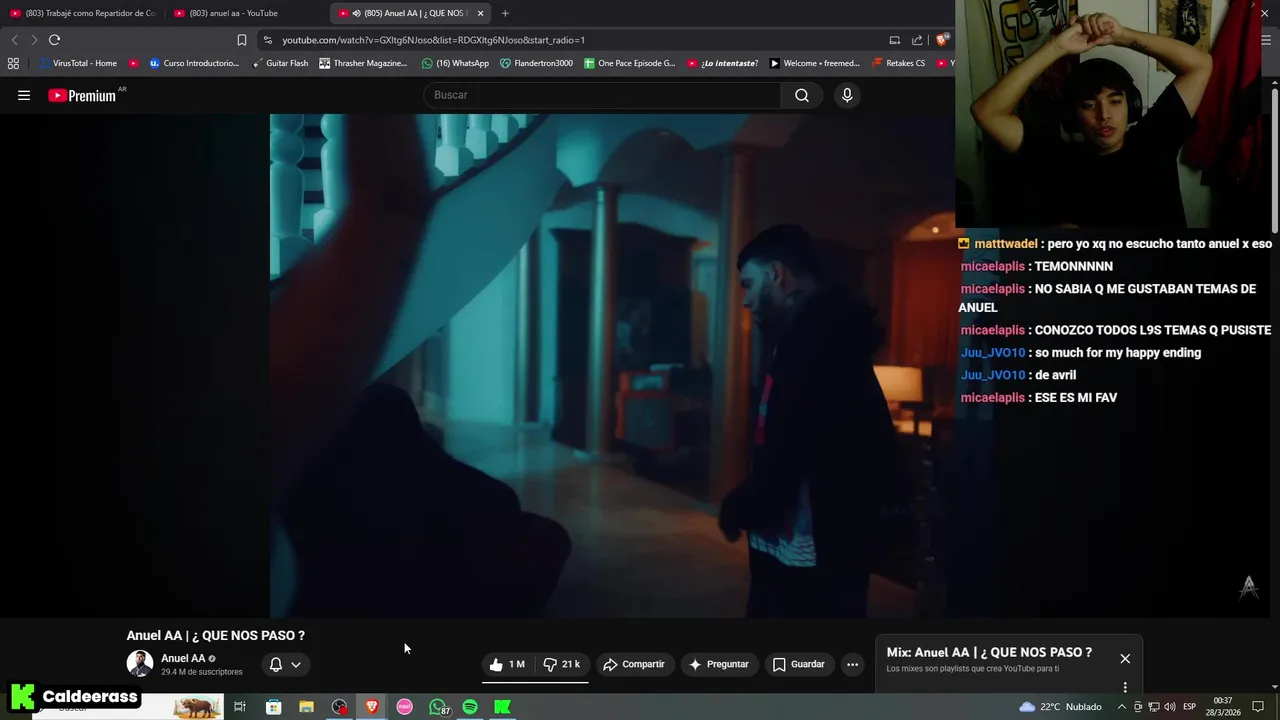1280x720 pixels.
Task: Open the 22°C Nublado weather widget
Action: [1060, 707]
